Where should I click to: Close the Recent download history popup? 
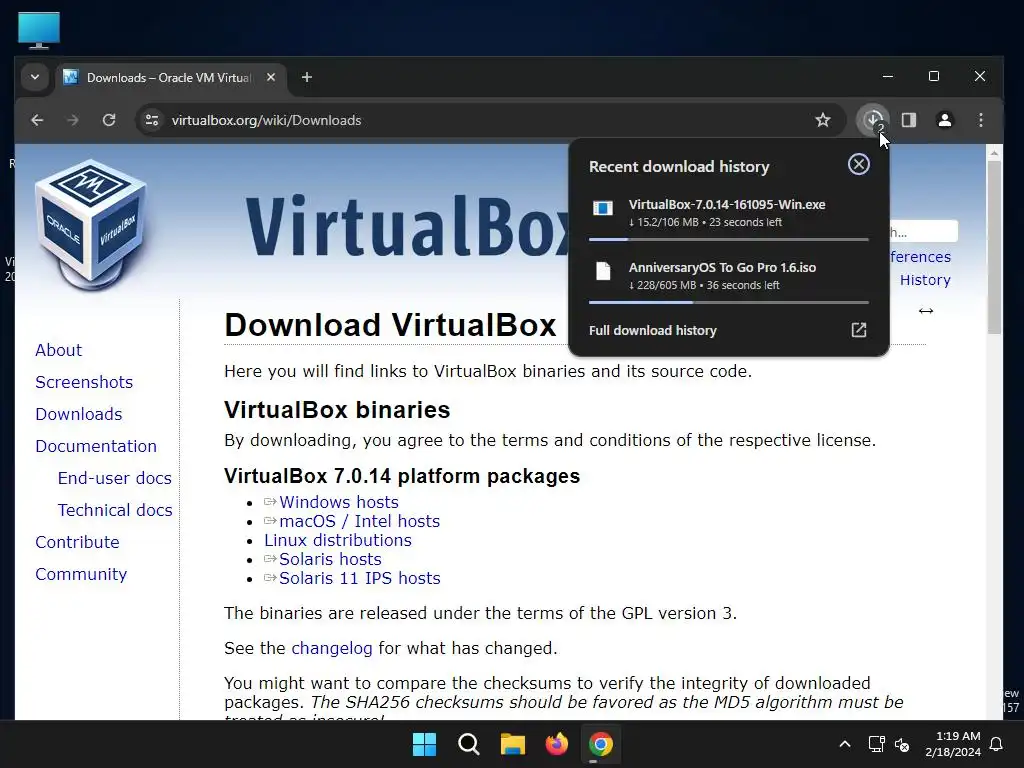tap(858, 164)
